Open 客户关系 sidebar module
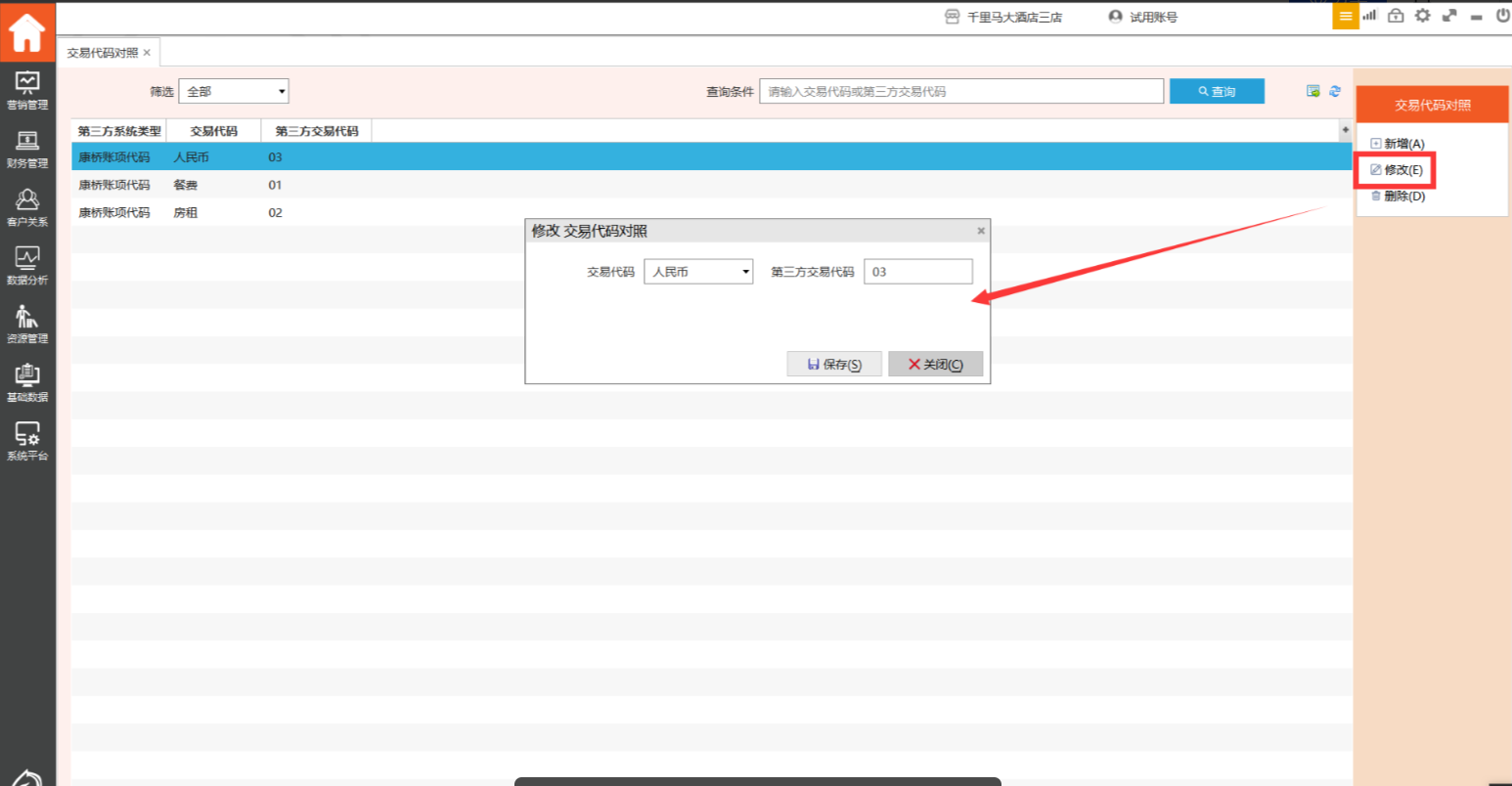 [27, 207]
